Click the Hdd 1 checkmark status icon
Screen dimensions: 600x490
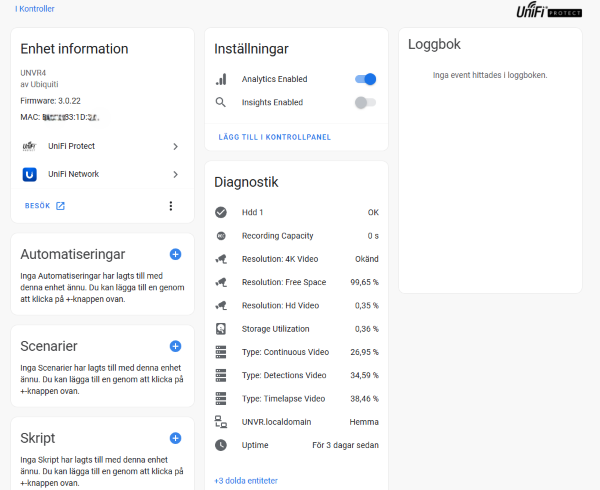(x=221, y=212)
